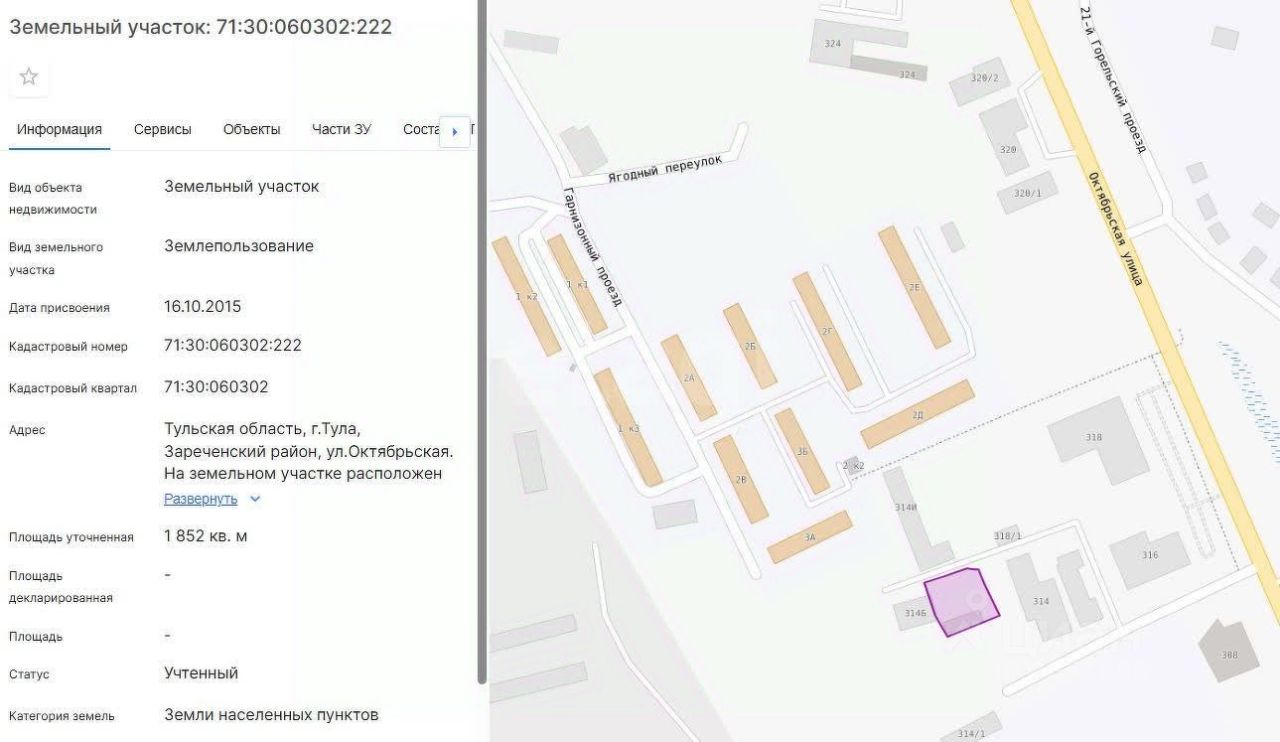Click building 2Б on the map
1280x742 pixels.
[750, 346]
